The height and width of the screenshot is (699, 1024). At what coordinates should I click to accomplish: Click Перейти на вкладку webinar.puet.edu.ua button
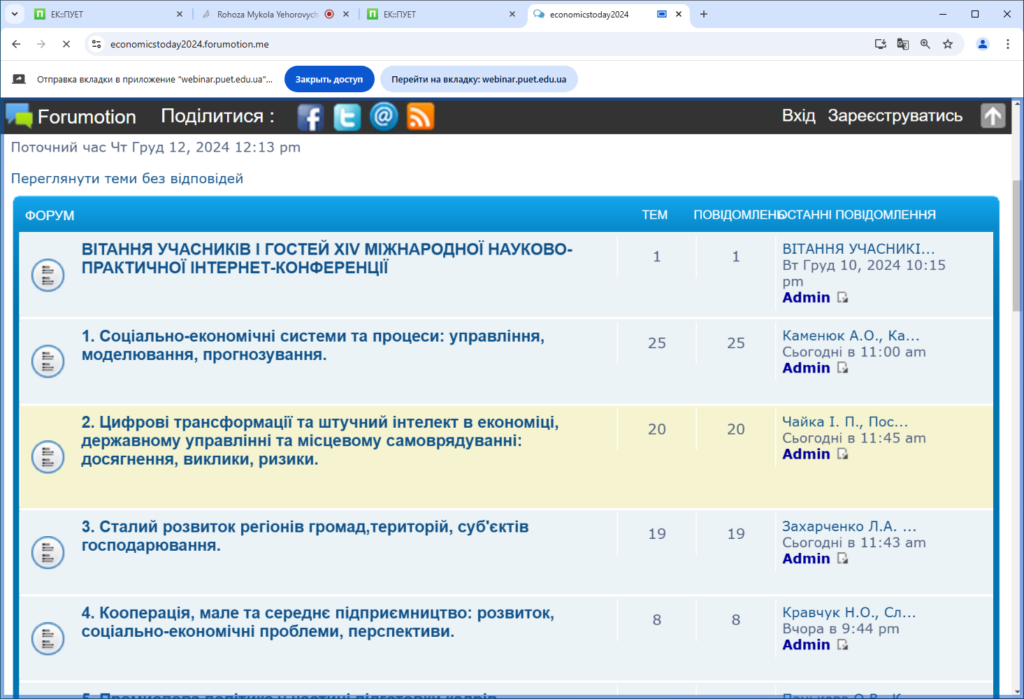480,79
